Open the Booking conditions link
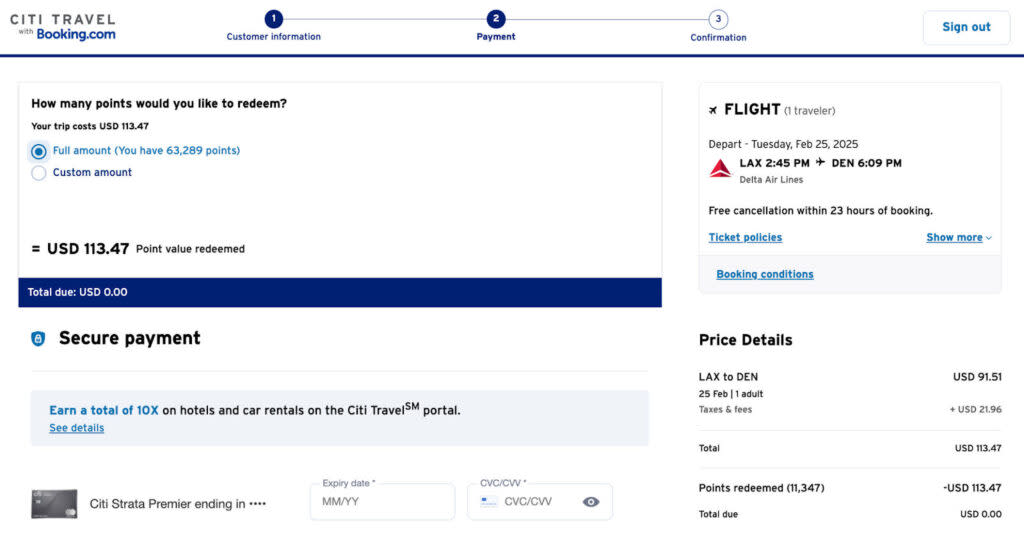Viewport: 1024px width, 549px height. (765, 274)
